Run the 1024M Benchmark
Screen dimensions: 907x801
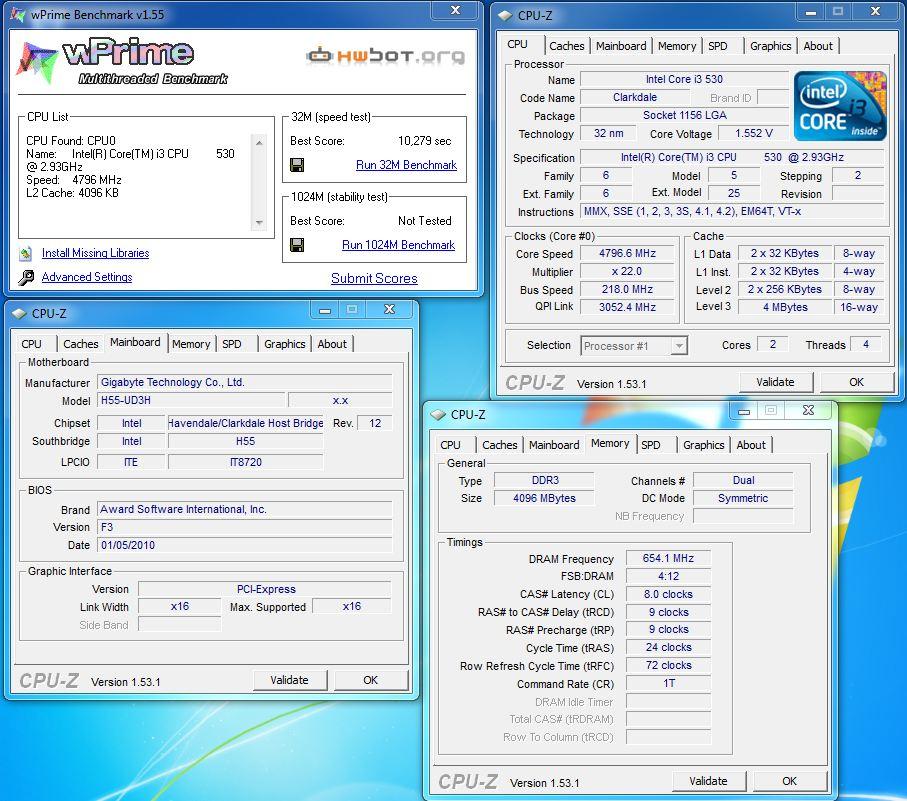point(398,245)
